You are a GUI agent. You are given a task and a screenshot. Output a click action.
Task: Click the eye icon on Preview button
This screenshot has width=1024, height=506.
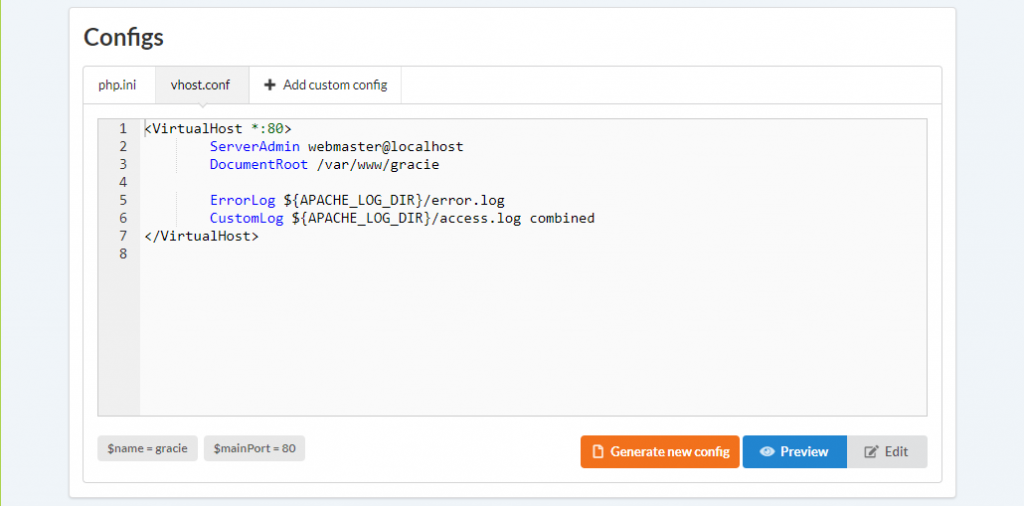pos(767,452)
